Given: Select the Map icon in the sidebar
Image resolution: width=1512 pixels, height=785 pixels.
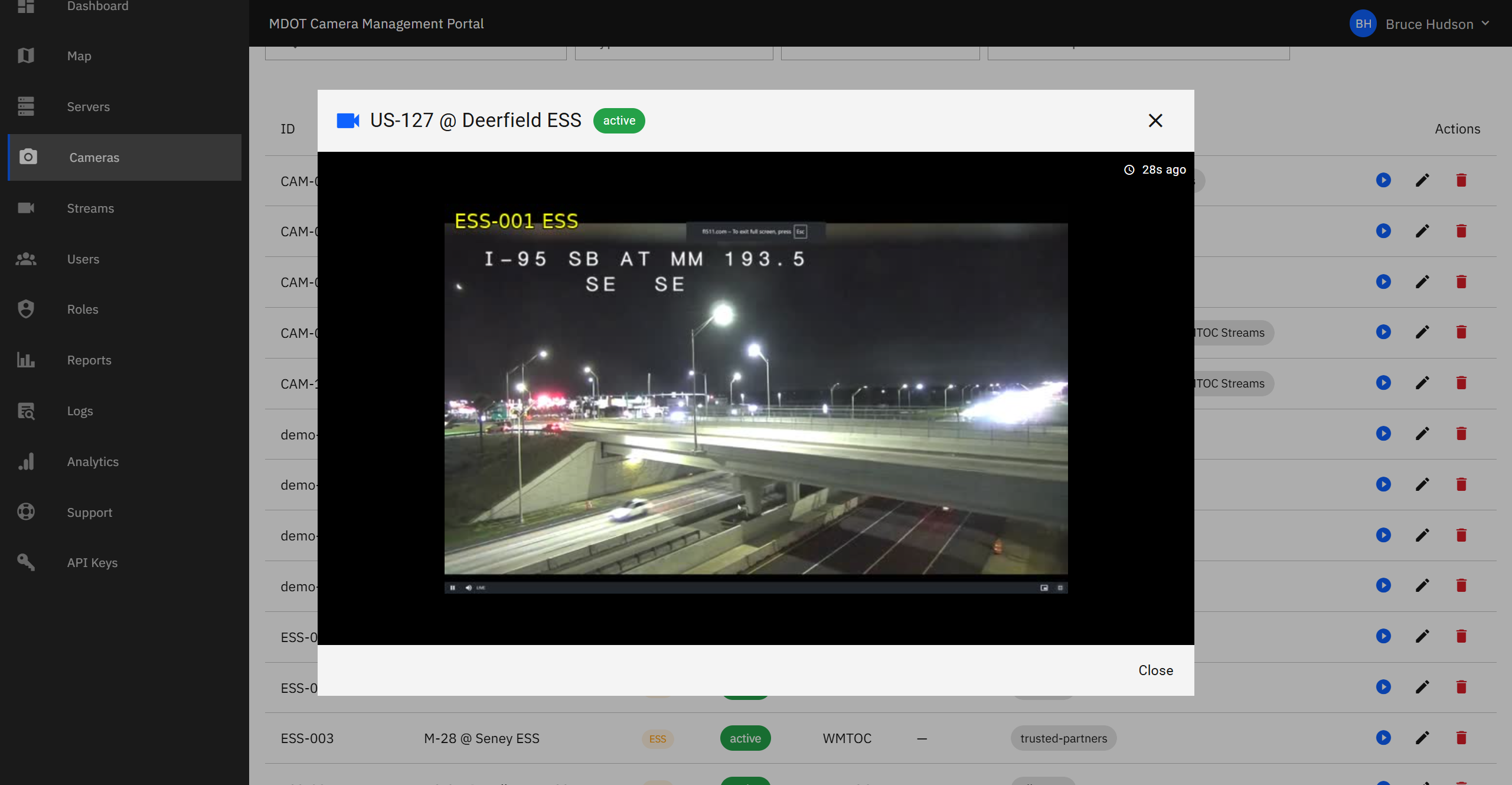Looking at the screenshot, I should [27, 55].
